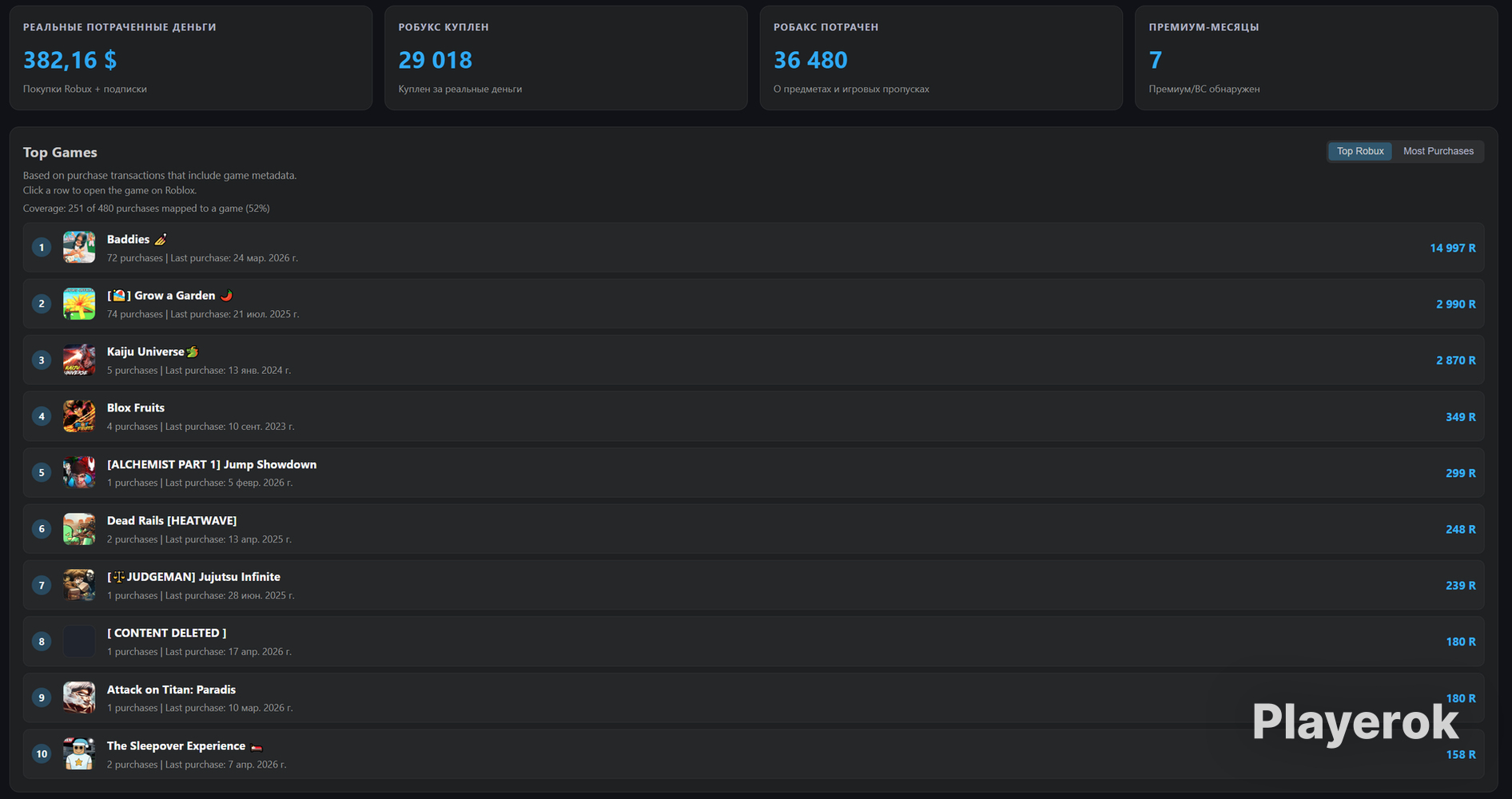Click Dead Rails details: last purchase 13 апр. 2025
1512x799 pixels.
(199, 539)
